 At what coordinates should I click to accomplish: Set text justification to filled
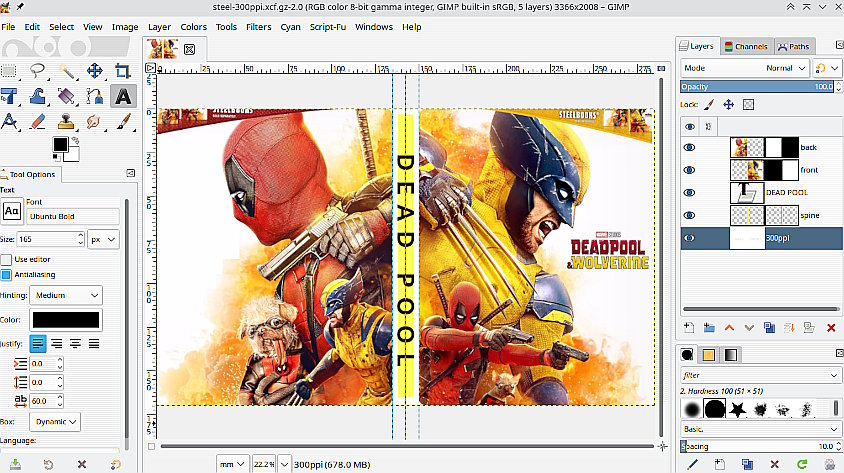pyautogui.click(x=94, y=343)
